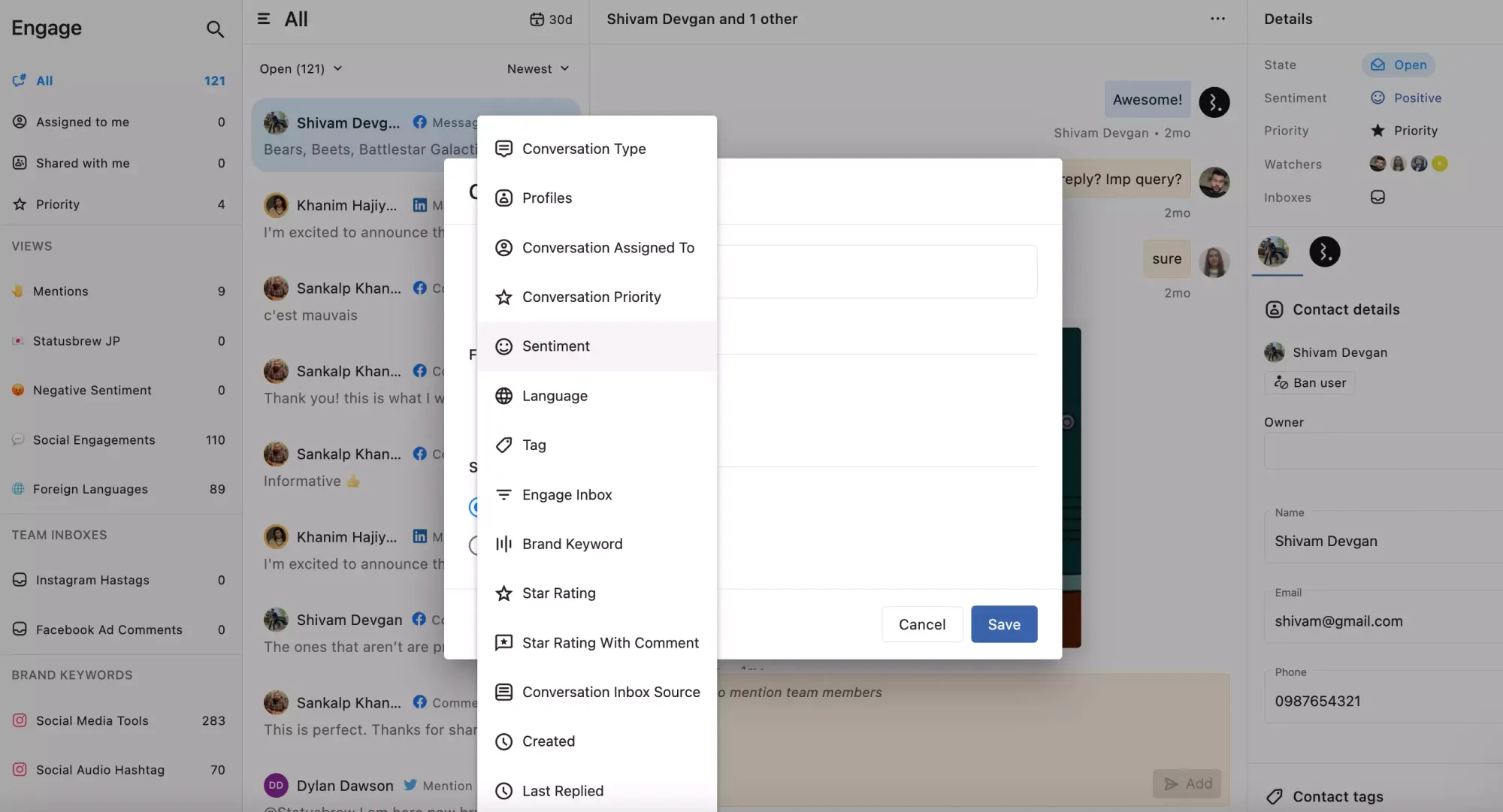Click the Priority star in Details panel
The width and height of the screenshot is (1503, 812).
1377,131
